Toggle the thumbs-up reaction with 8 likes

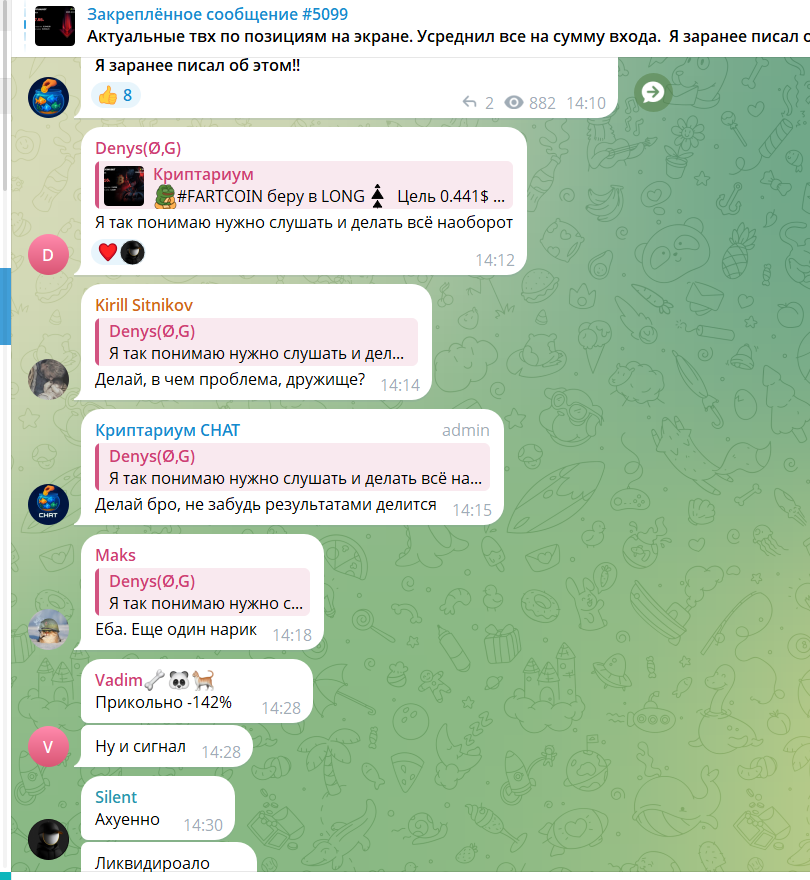[x=116, y=95]
